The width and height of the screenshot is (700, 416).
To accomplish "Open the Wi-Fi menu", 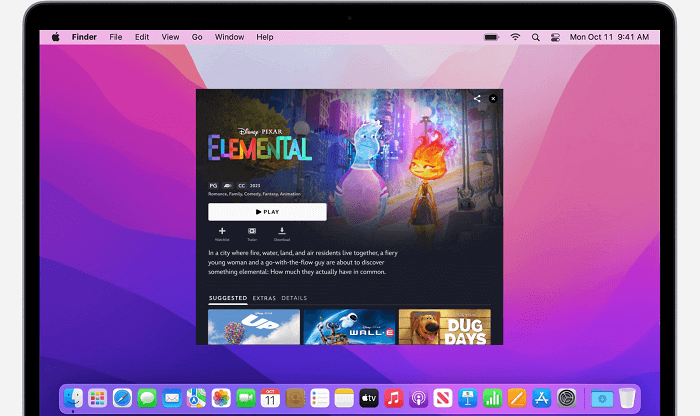I will tap(515, 37).
